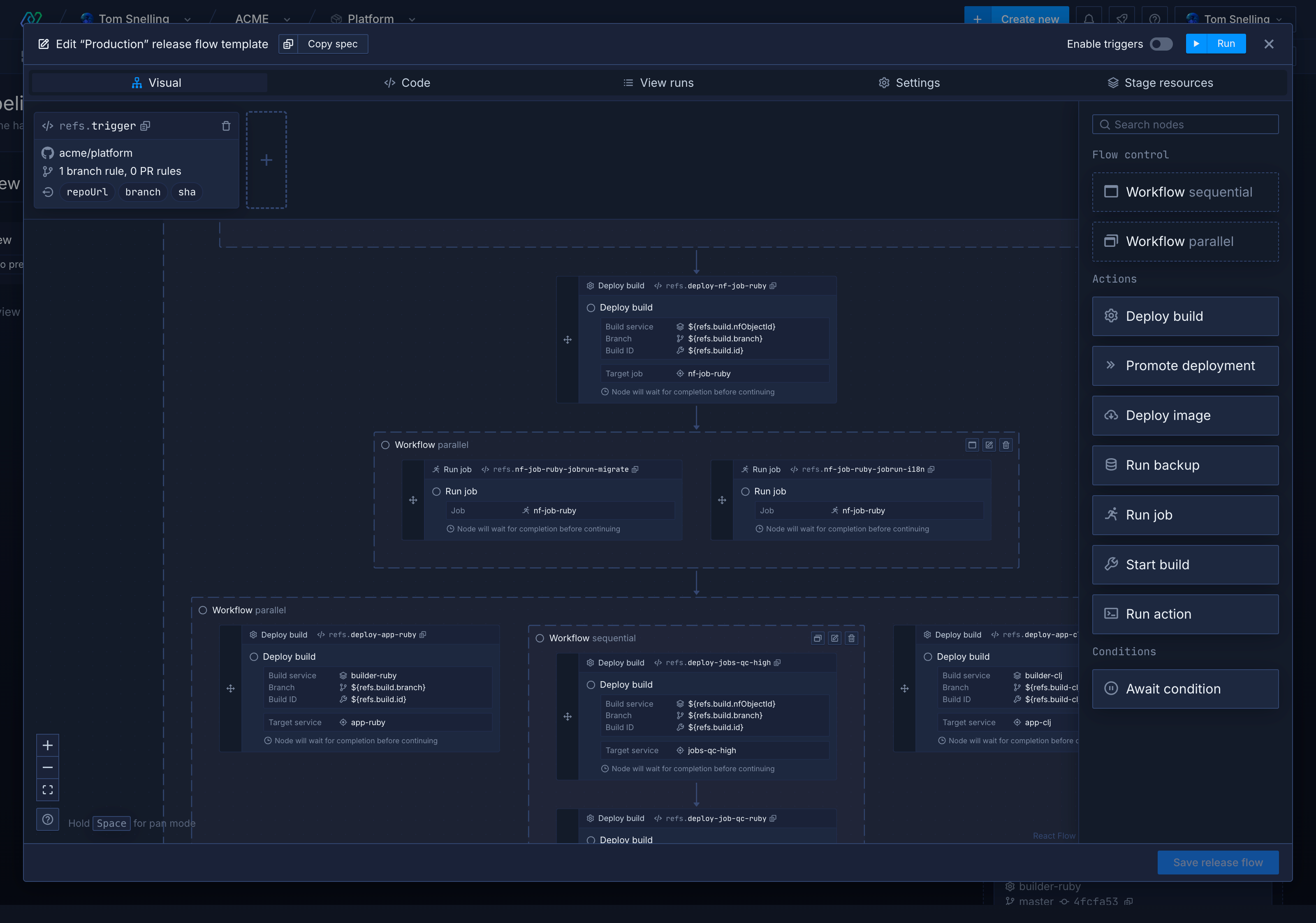
Task: Open the canvas help question icon
Action: click(48, 819)
